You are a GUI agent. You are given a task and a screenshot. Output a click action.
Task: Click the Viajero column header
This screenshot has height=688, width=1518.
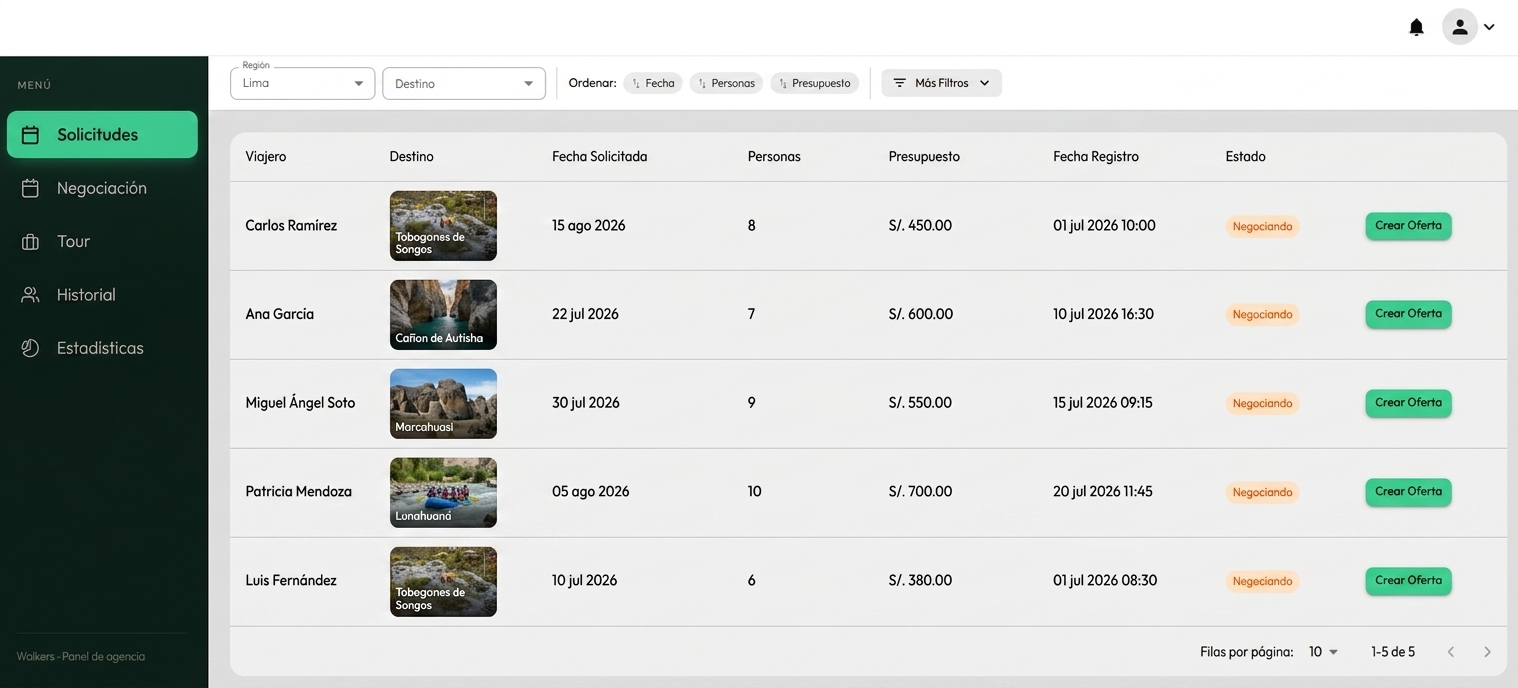click(x=266, y=157)
